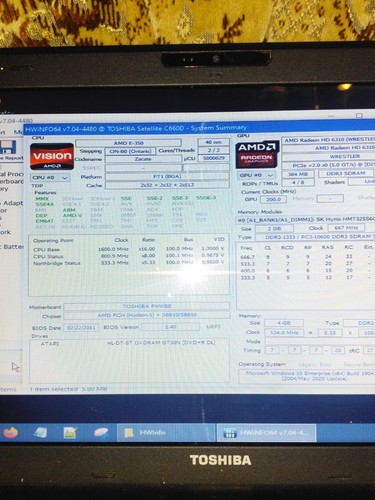Click the Northbridge Status row
The height and width of the screenshot is (500, 375).
click(x=129, y=263)
